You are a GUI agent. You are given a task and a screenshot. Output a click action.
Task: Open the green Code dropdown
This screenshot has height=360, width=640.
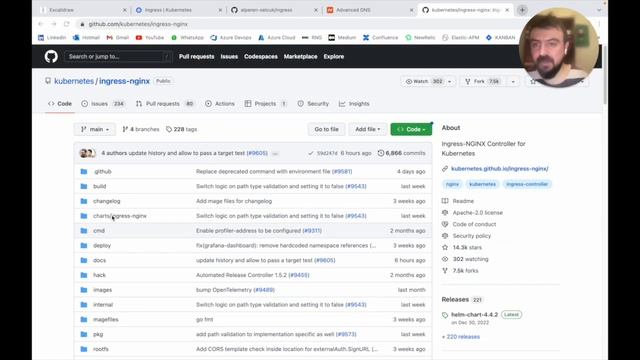point(411,129)
